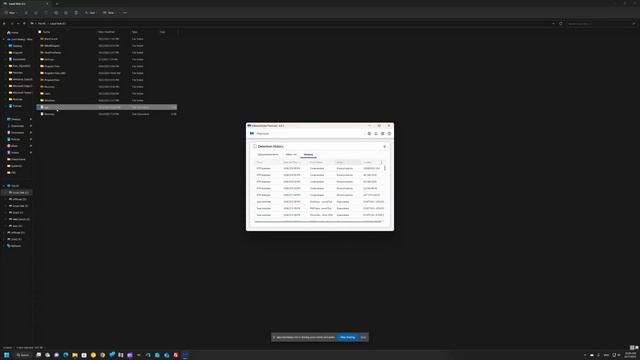Switch to the Allow List tab

point(291,155)
